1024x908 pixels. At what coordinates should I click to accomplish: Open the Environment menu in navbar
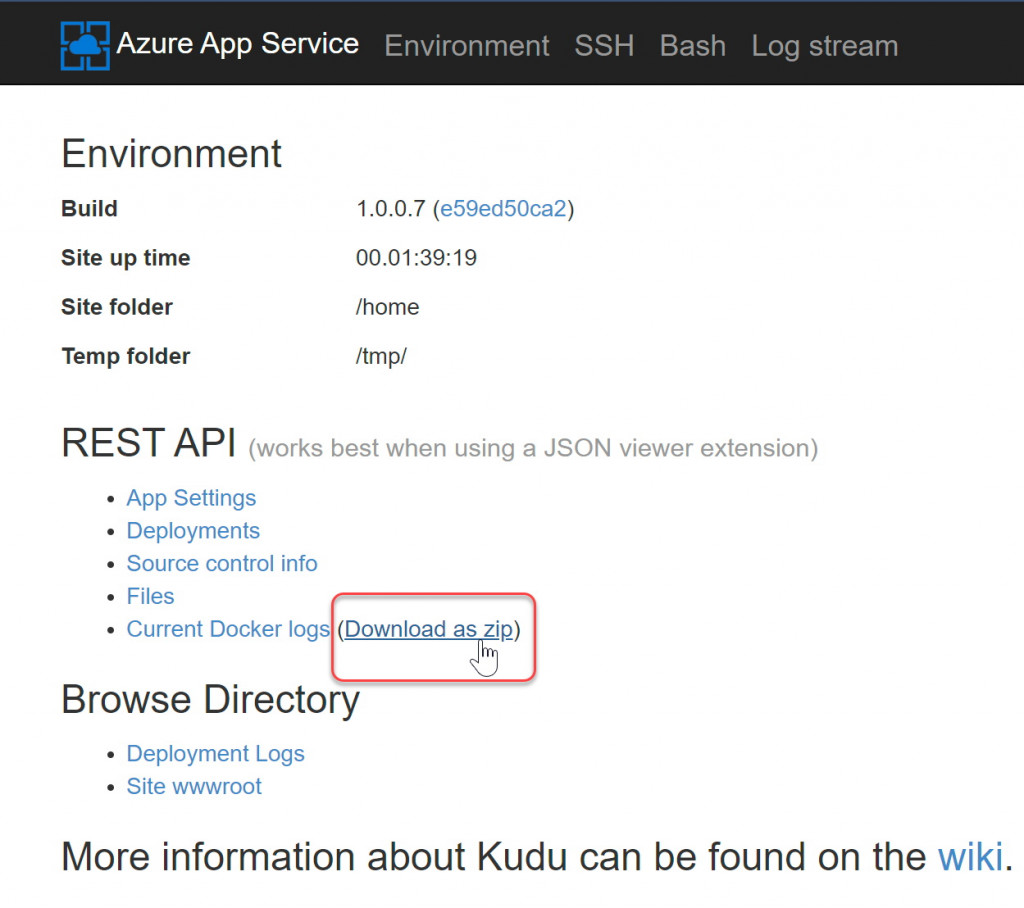[466, 46]
